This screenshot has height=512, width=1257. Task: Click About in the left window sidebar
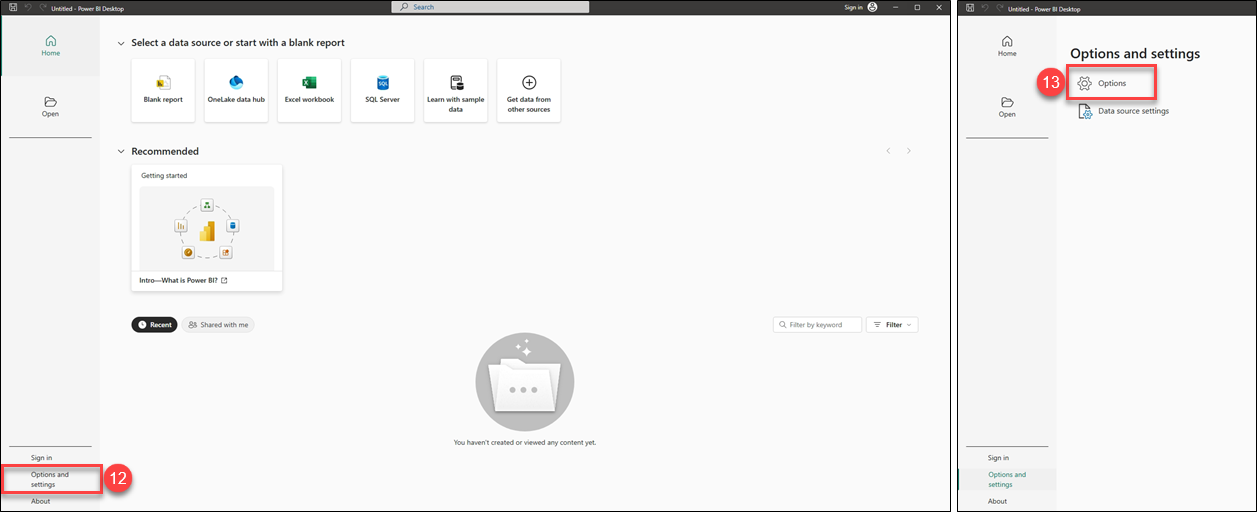[x=40, y=501]
